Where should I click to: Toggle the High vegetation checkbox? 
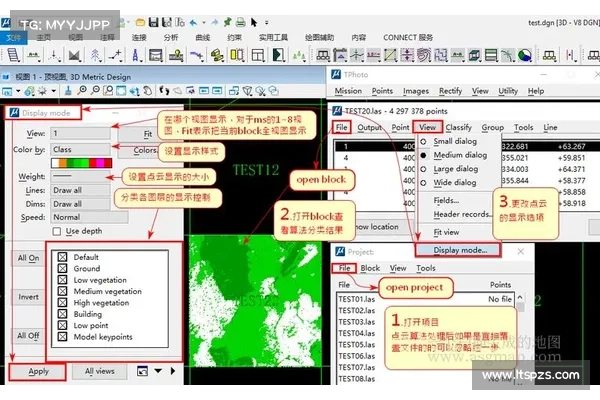[x=62, y=302]
